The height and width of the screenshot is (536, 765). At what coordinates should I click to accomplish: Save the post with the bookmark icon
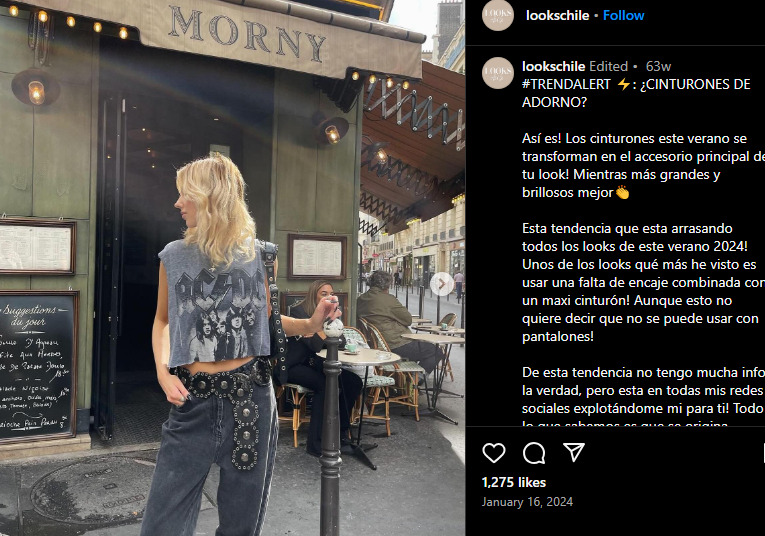click(x=764, y=453)
